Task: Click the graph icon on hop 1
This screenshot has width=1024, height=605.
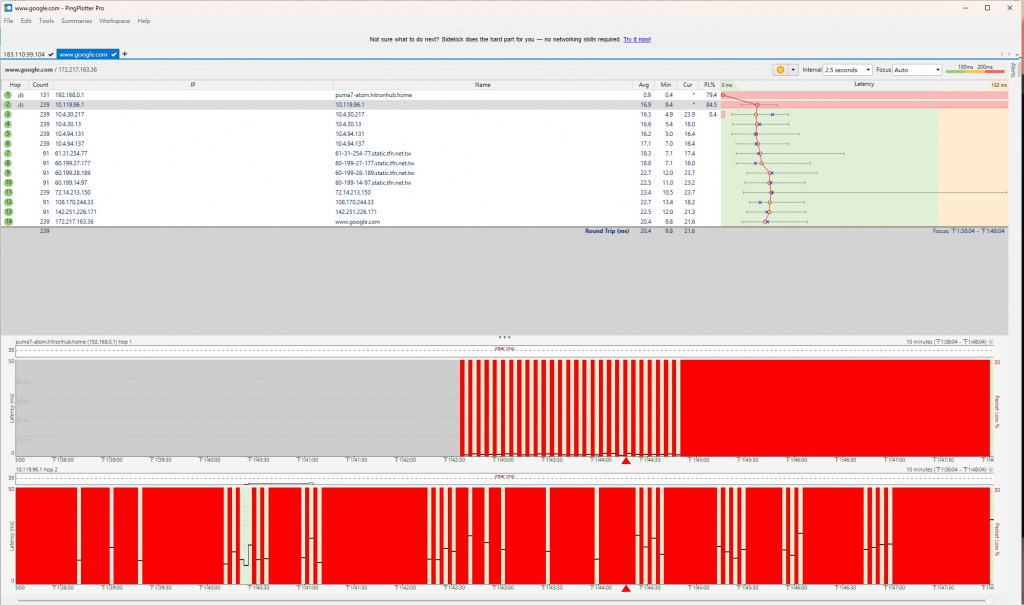Action: (x=21, y=95)
